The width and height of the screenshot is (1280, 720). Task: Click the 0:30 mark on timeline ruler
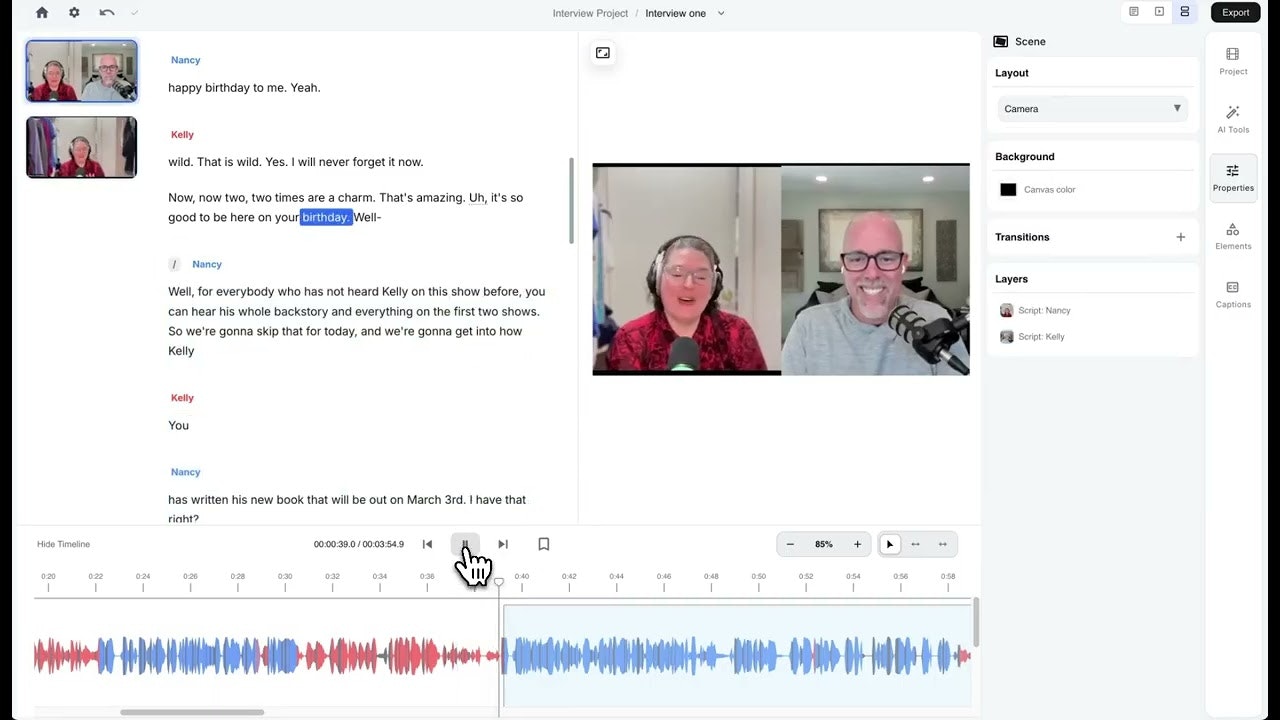[x=285, y=579]
